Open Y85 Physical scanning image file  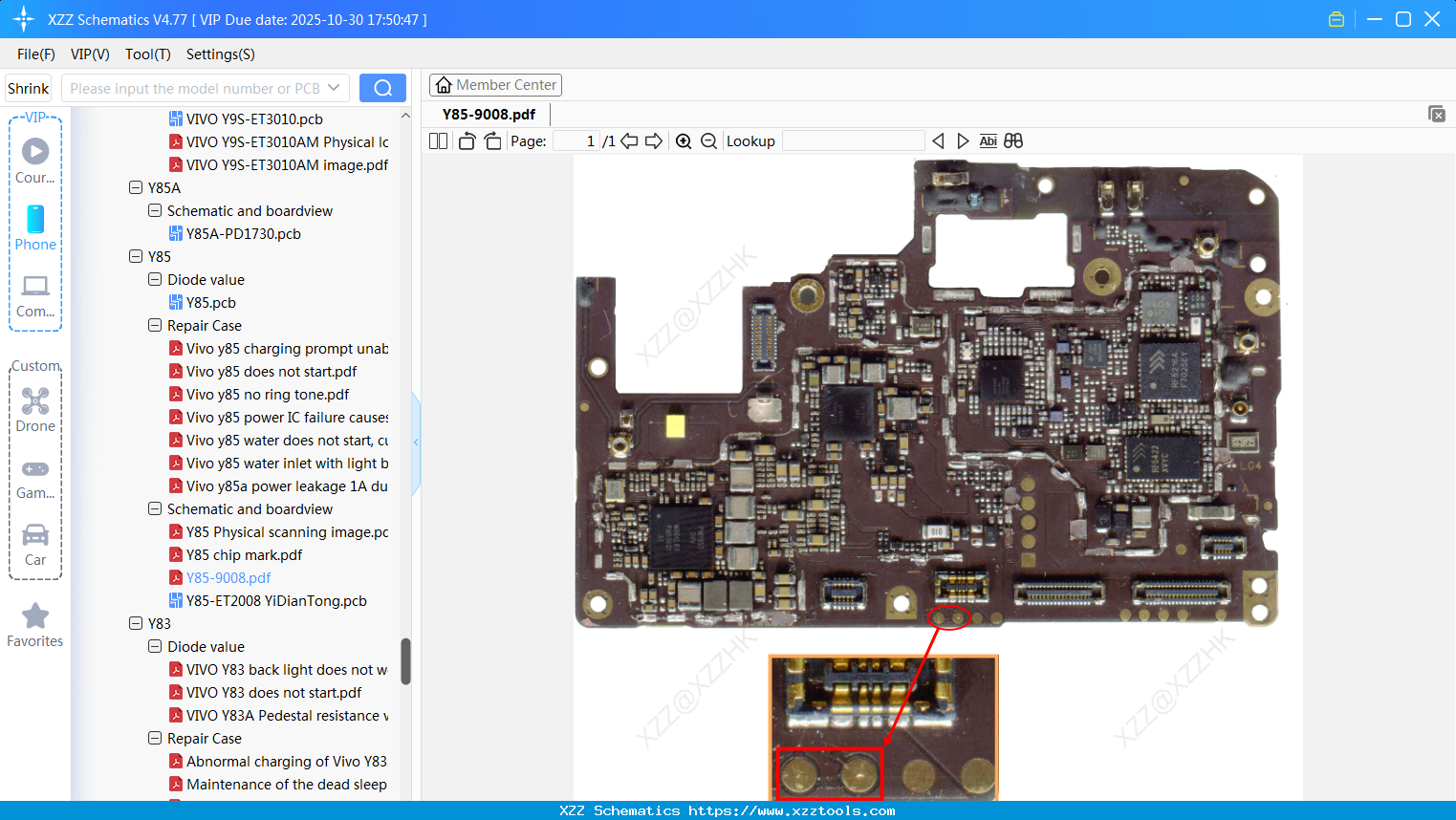pos(287,531)
